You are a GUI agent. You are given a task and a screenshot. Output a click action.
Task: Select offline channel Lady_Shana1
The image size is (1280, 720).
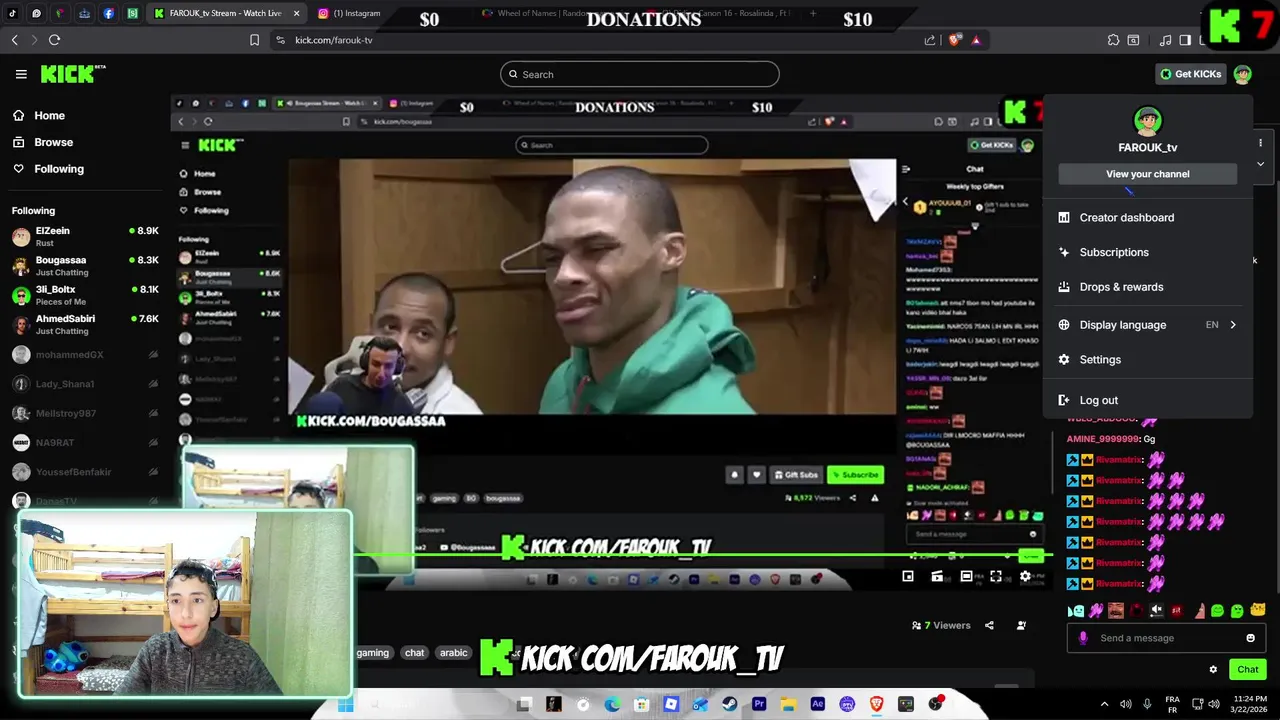[85, 384]
